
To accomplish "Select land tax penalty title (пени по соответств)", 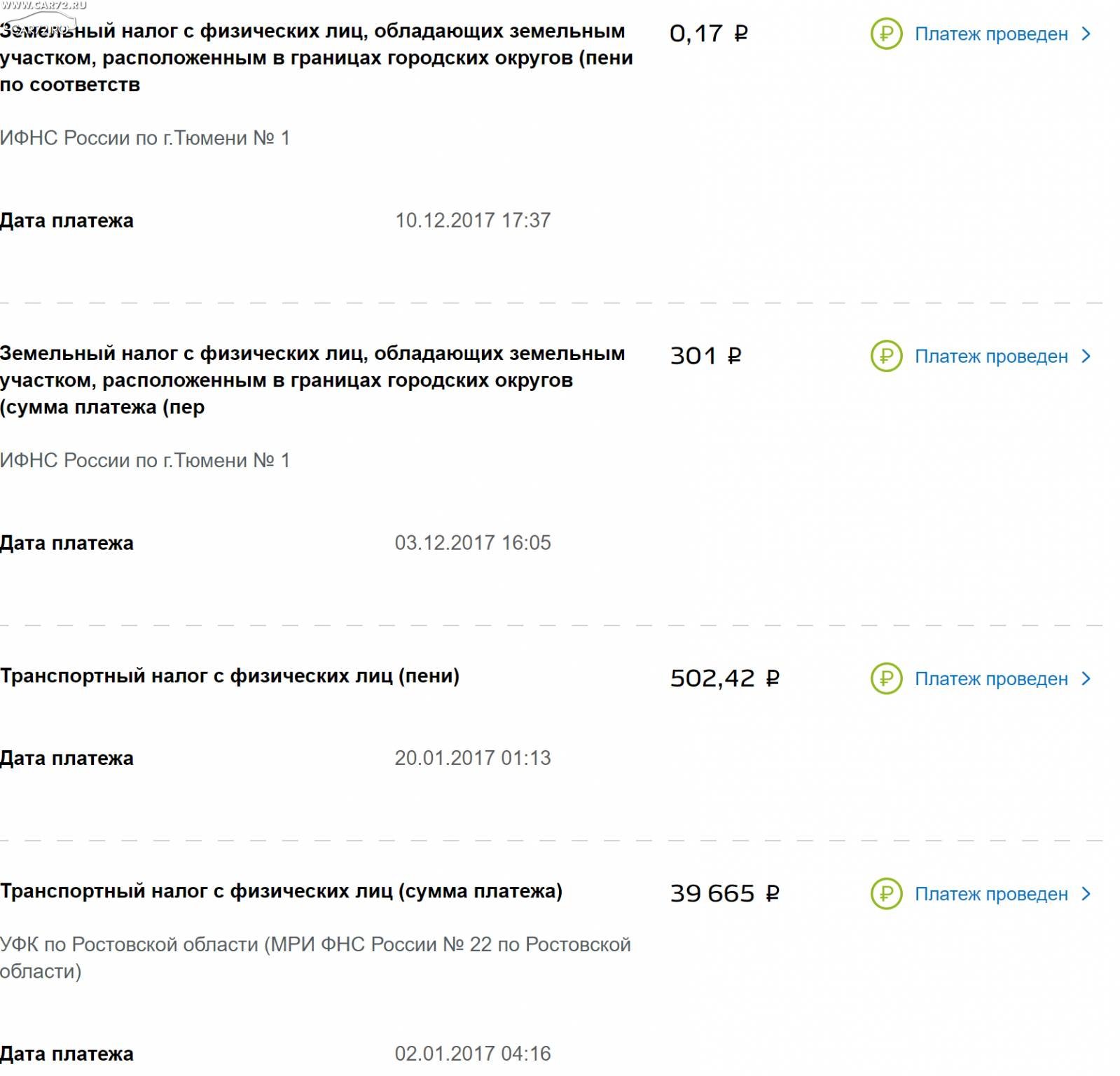I will click(x=317, y=57).
